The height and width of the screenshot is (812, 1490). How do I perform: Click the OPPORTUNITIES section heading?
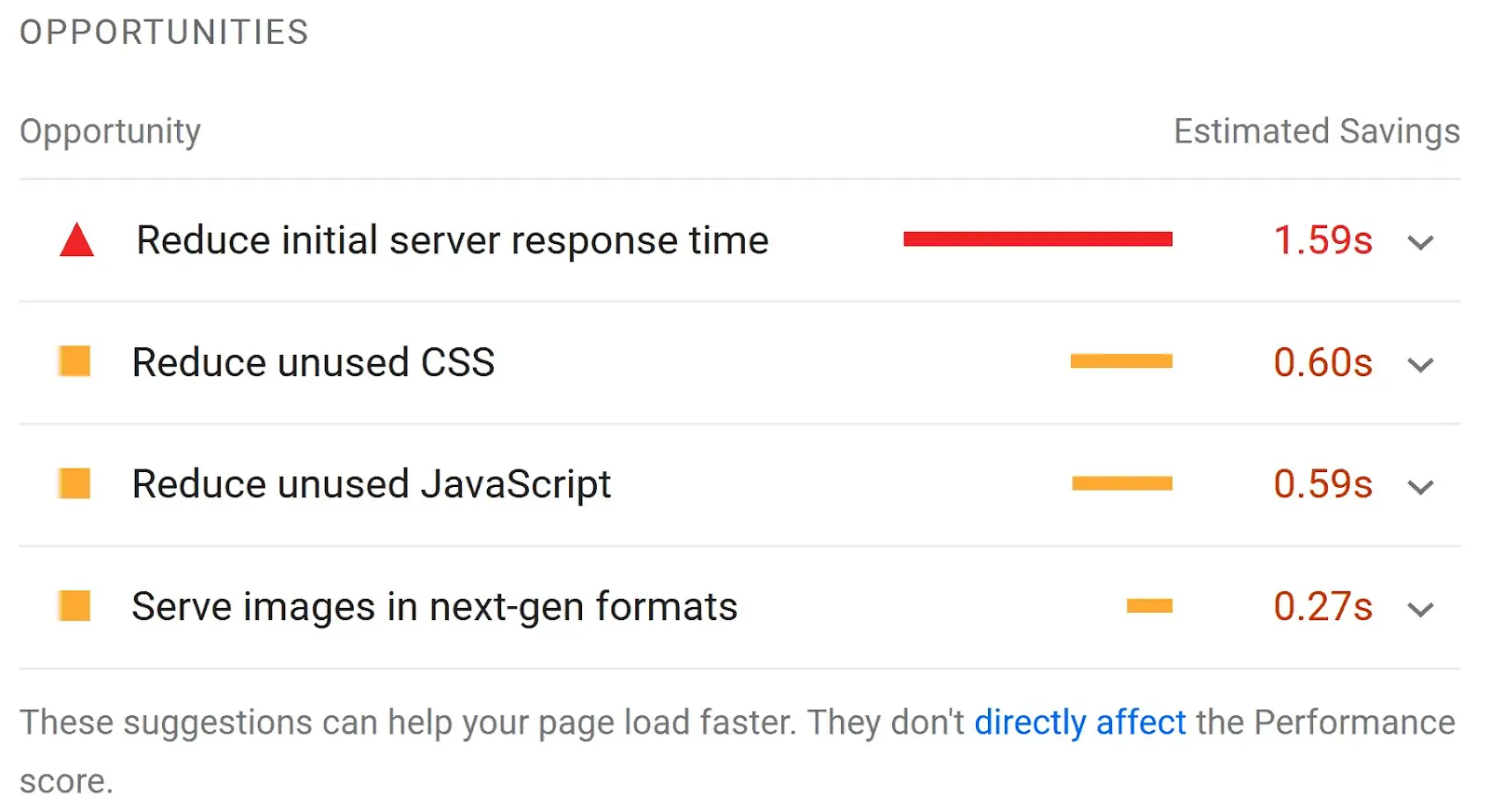tap(164, 31)
